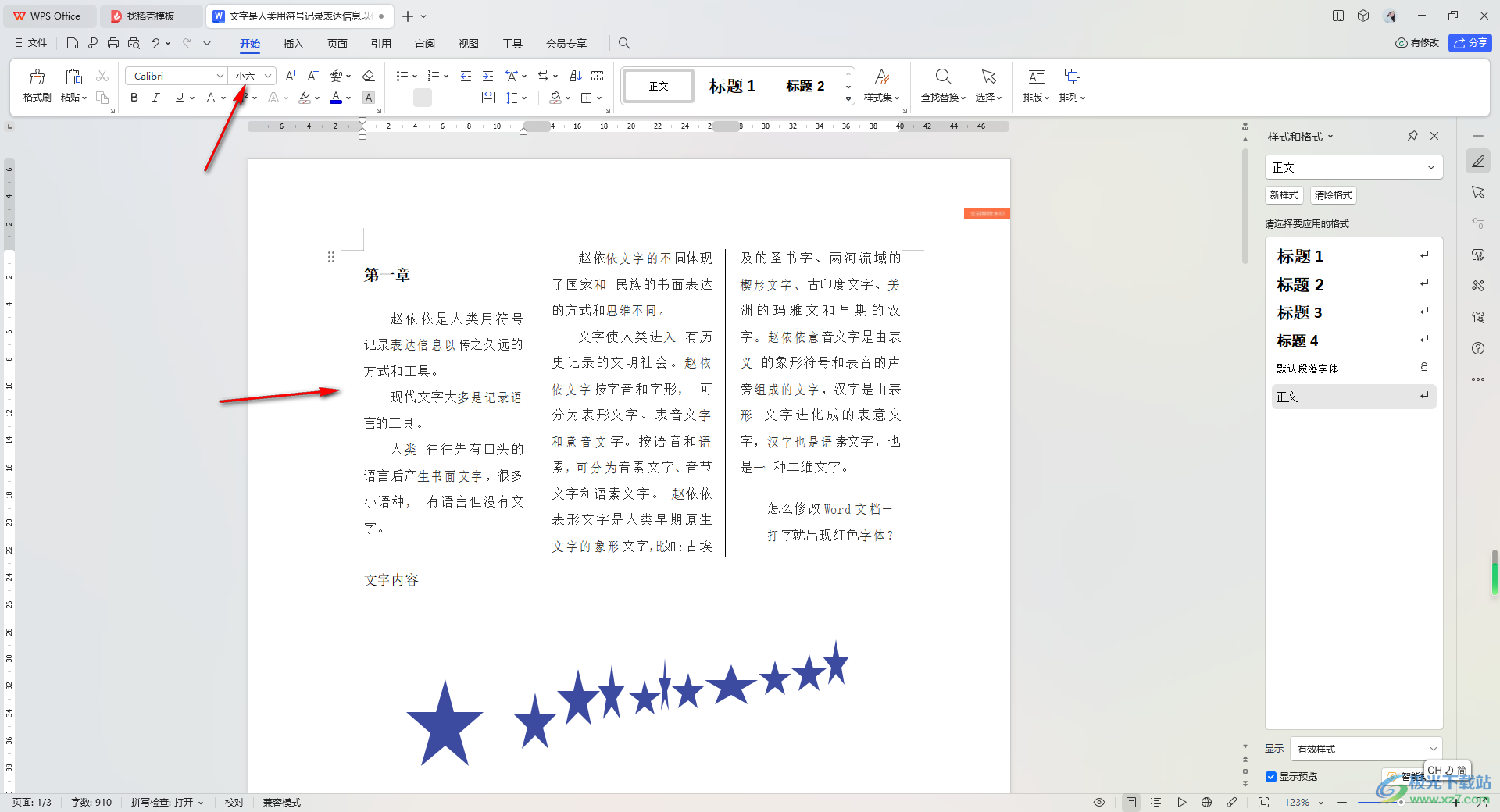
Task: Switch to the References ribbon tab
Action: (380, 44)
